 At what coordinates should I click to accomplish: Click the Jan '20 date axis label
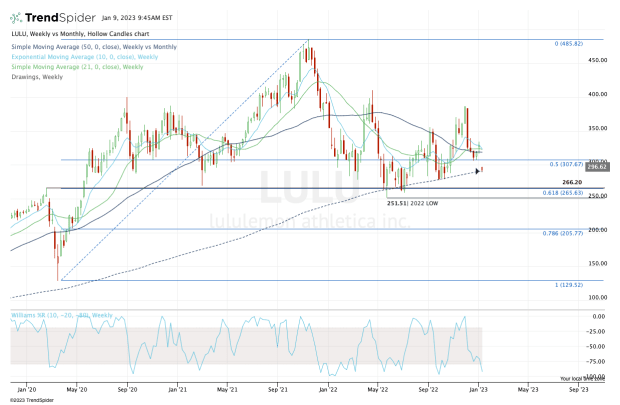[26, 390]
